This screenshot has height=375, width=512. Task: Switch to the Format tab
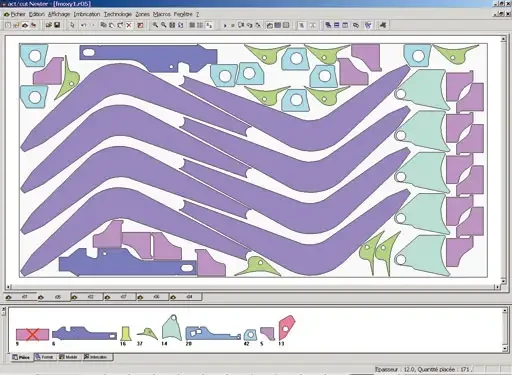[45, 357]
